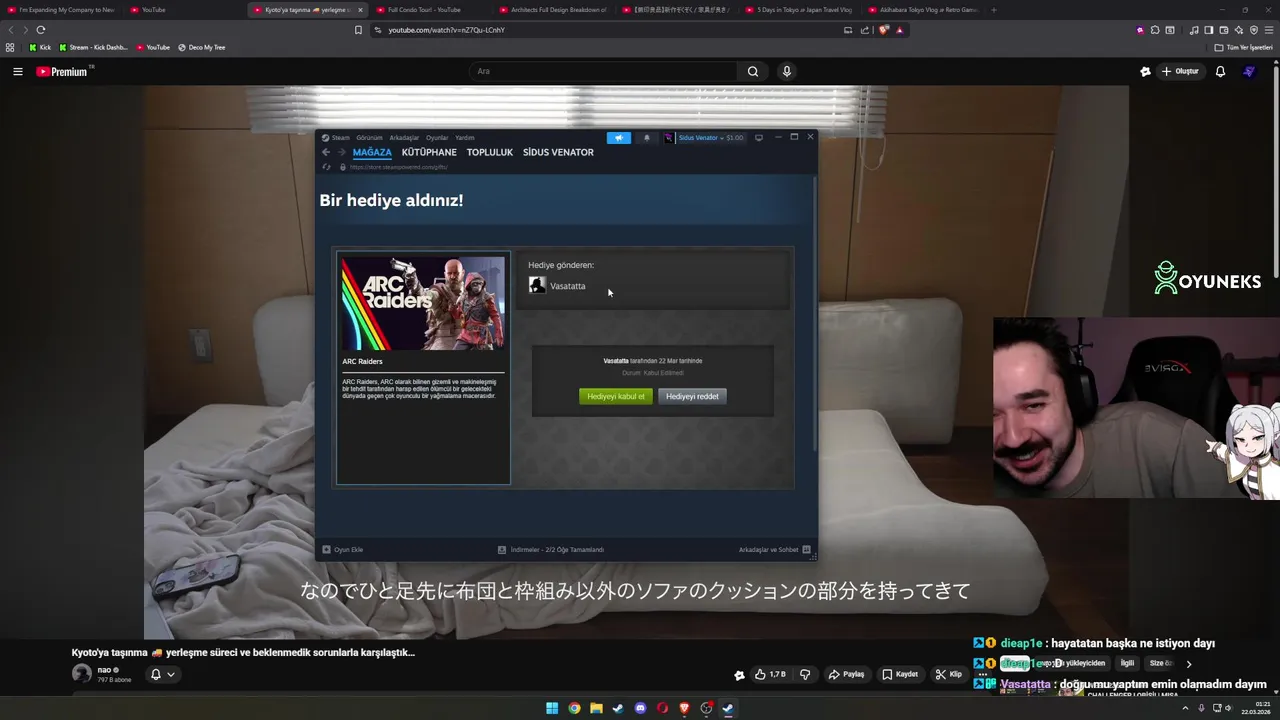1280x720 pixels.
Task: Open Steam menu in Steam window
Action: coord(336,138)
